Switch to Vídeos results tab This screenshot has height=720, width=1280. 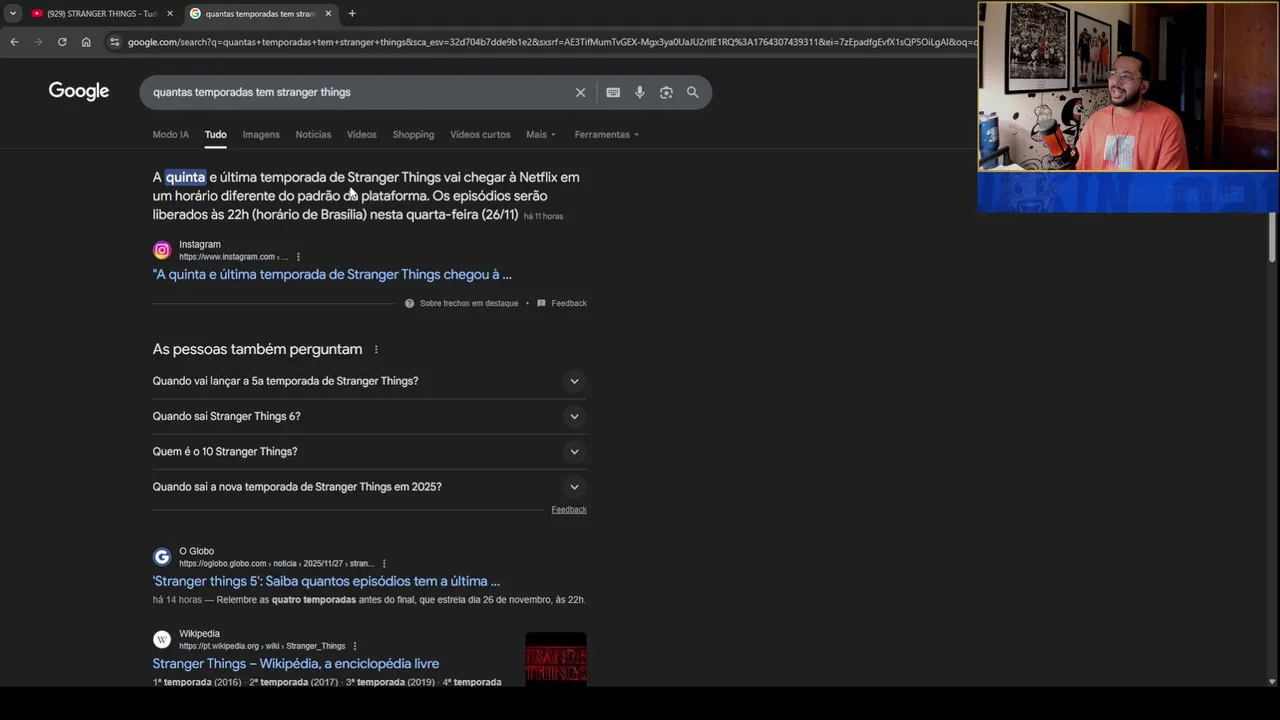coord(362,134)
